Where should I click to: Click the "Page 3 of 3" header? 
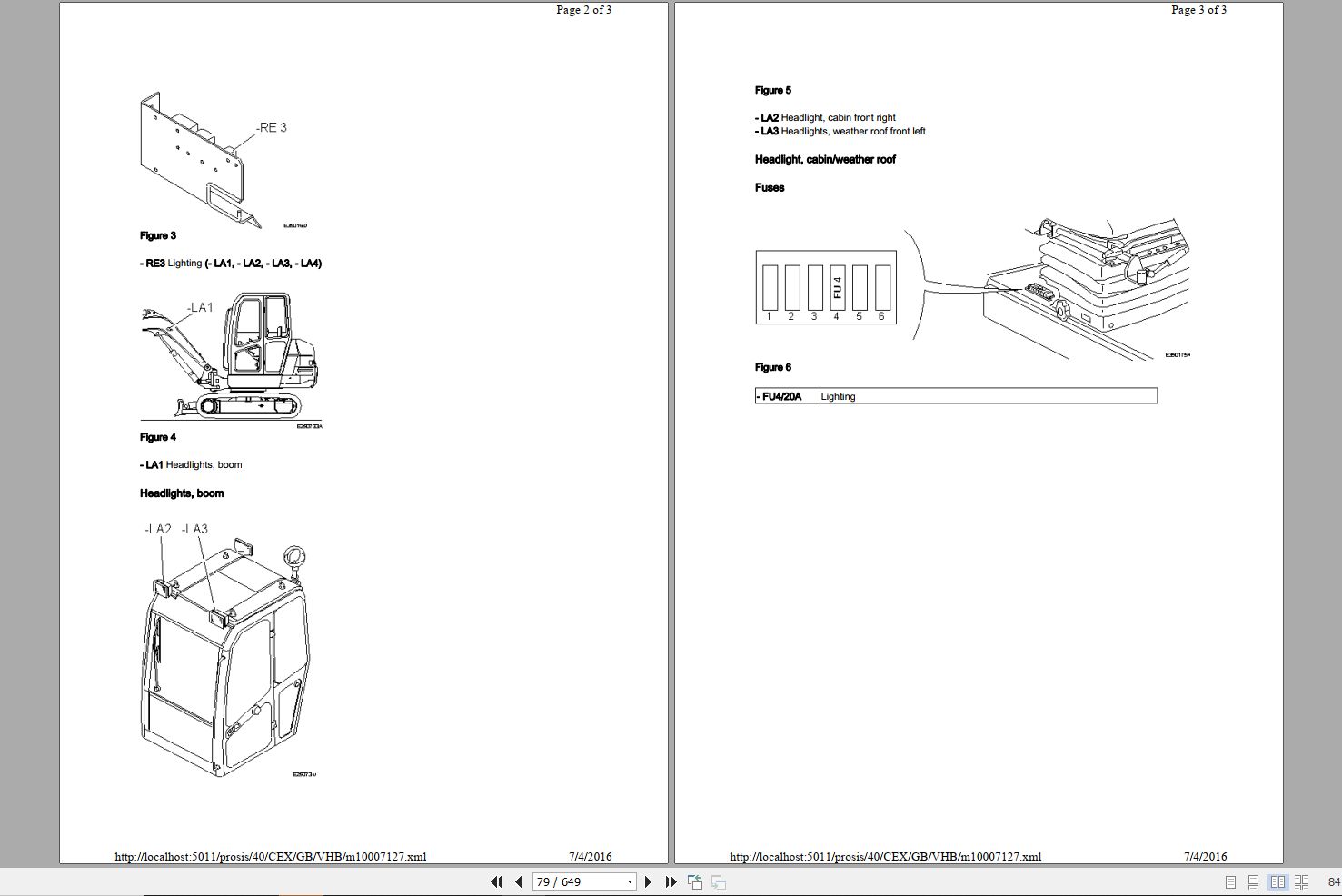(x=1199, y=10)
